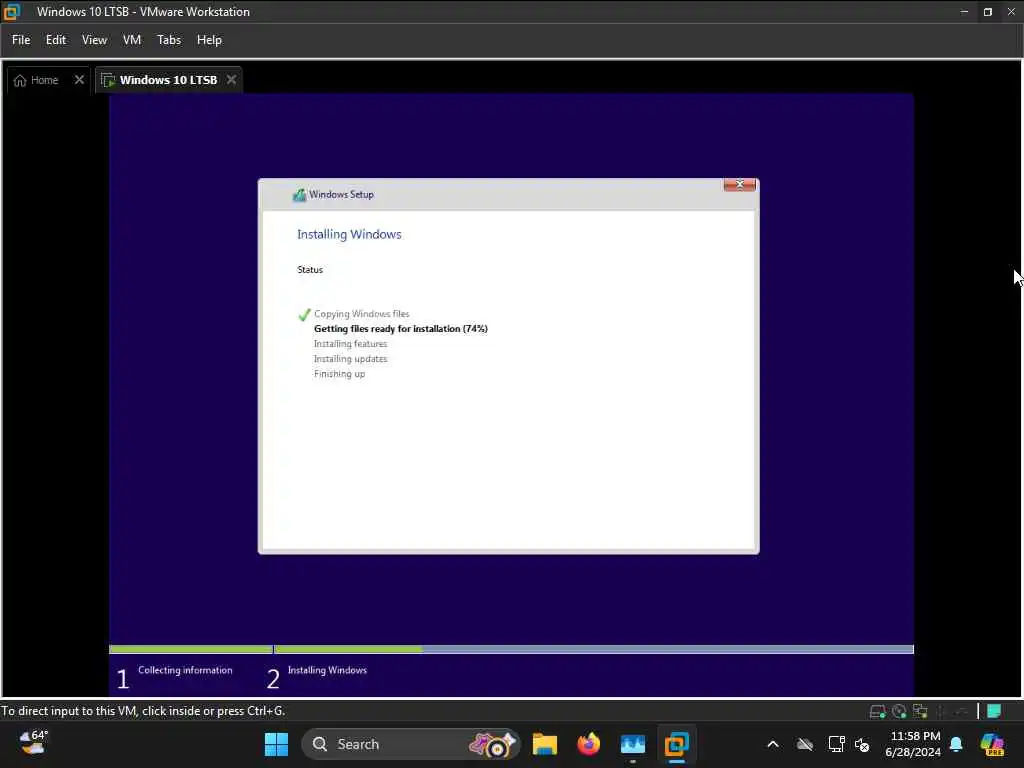
Task: Close the Windows 10 LTSB tab
Action: (231, 80)
